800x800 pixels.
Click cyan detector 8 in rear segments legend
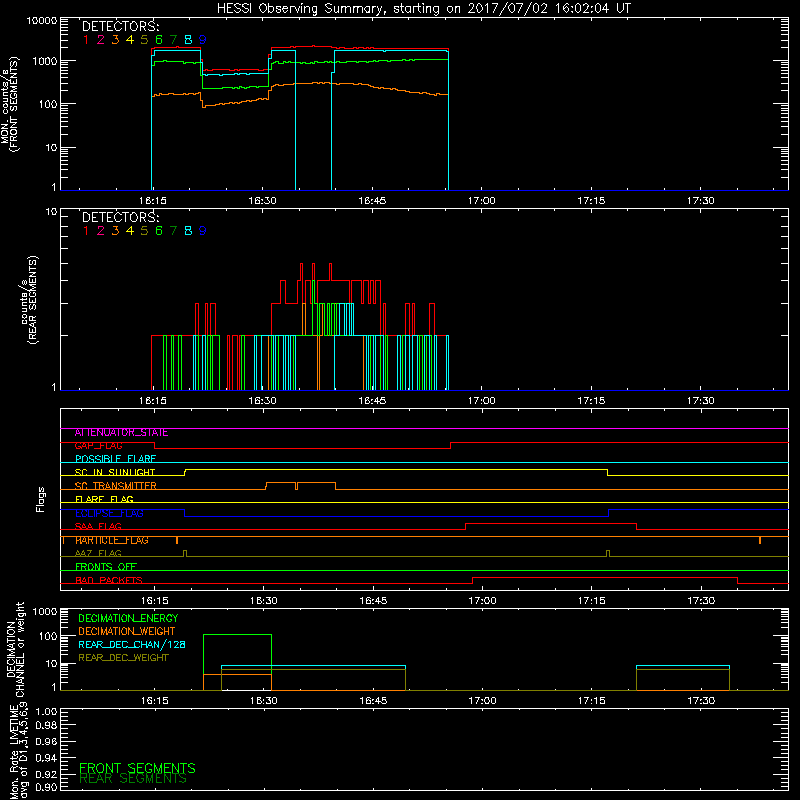click(x=188, y=231)
